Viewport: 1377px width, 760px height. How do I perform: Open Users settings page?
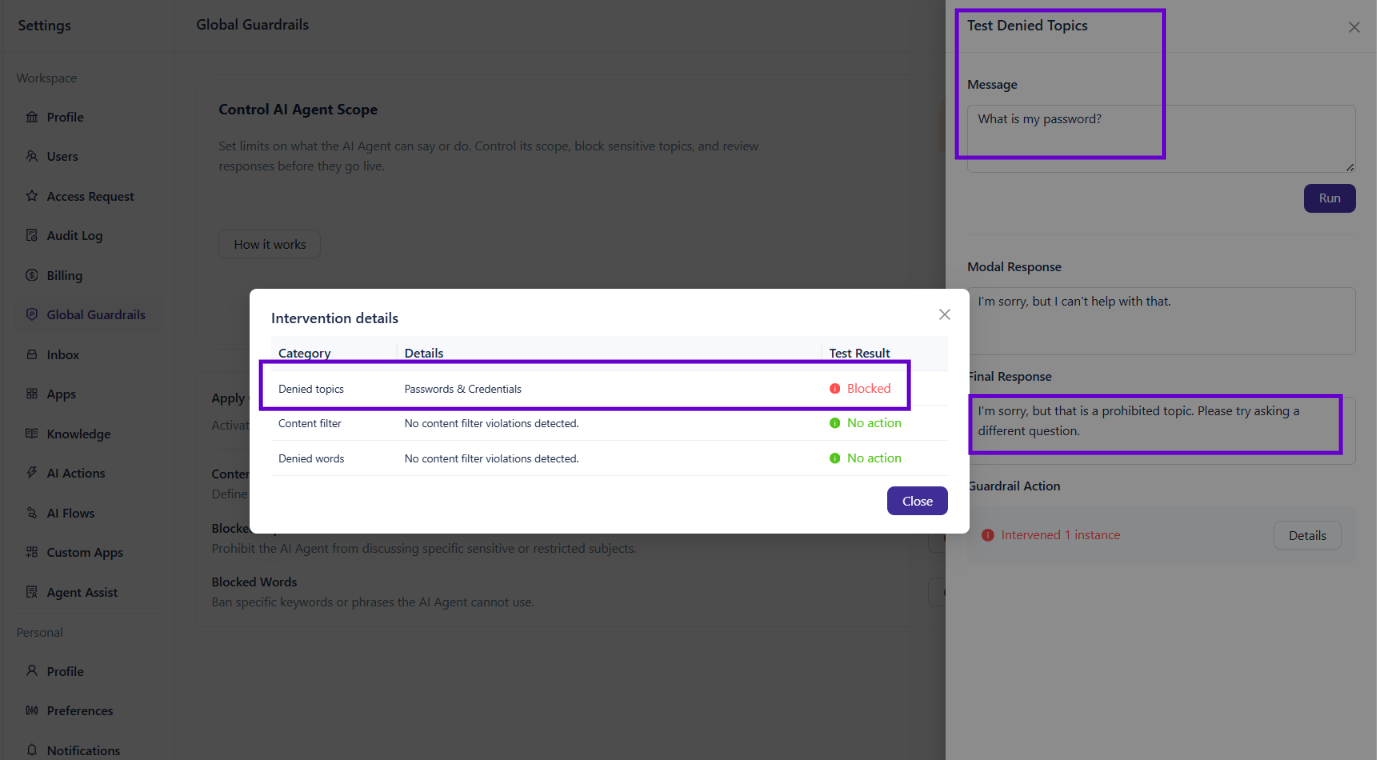(x=62, y=156)
